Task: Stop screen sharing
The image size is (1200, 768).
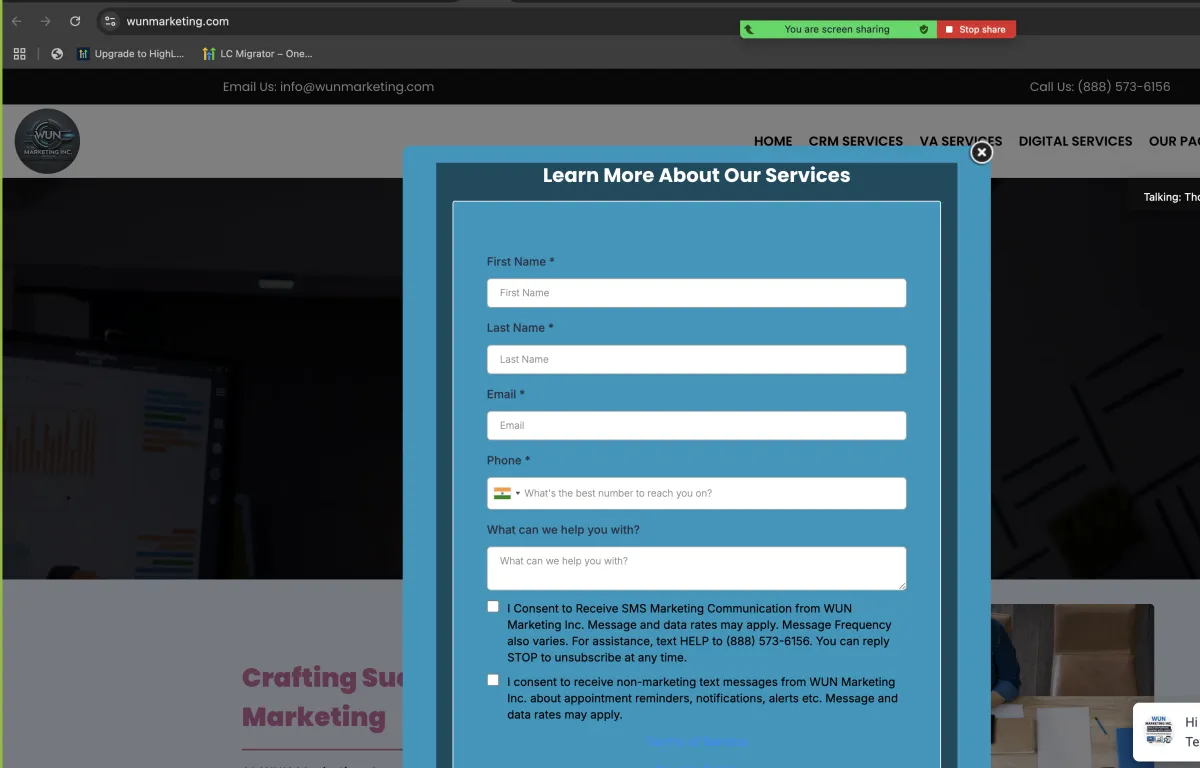Action: coord(976,30)
